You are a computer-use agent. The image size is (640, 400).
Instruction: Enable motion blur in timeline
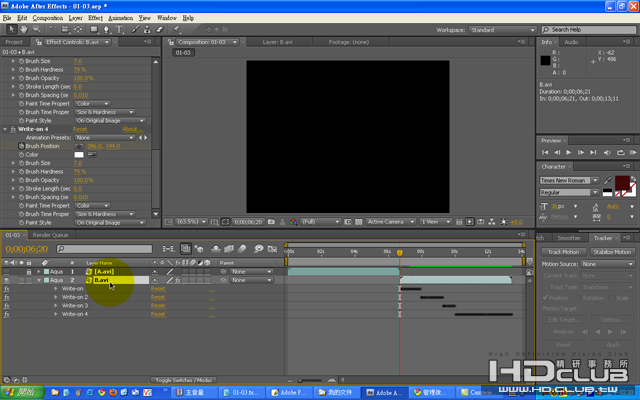click(242, 249)
